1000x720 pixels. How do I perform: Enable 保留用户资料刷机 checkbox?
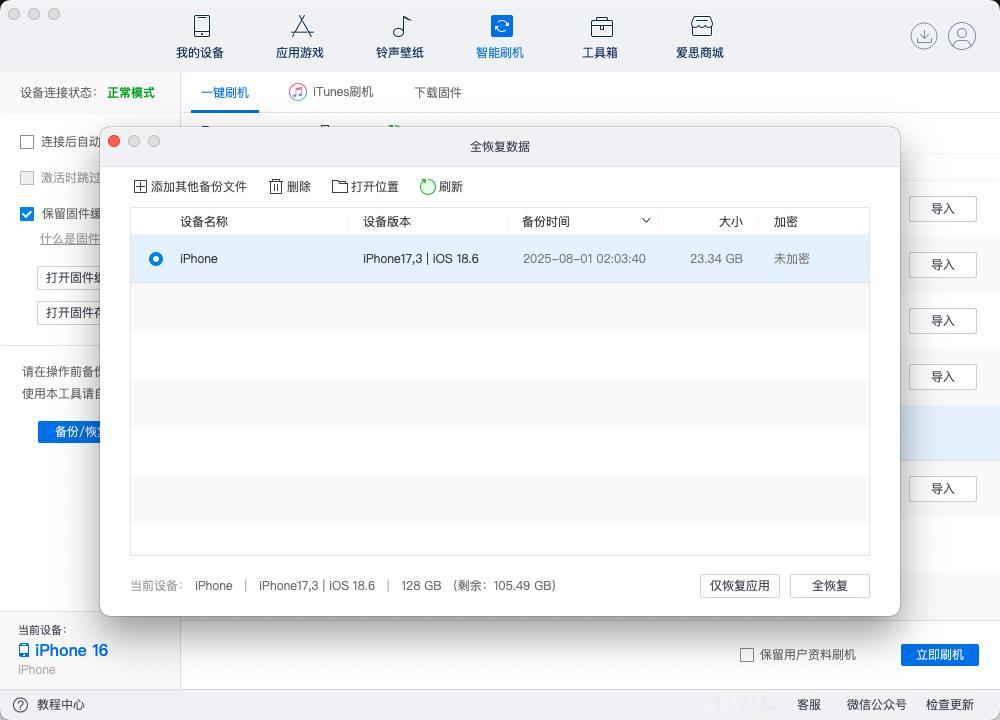click(747, 654)
